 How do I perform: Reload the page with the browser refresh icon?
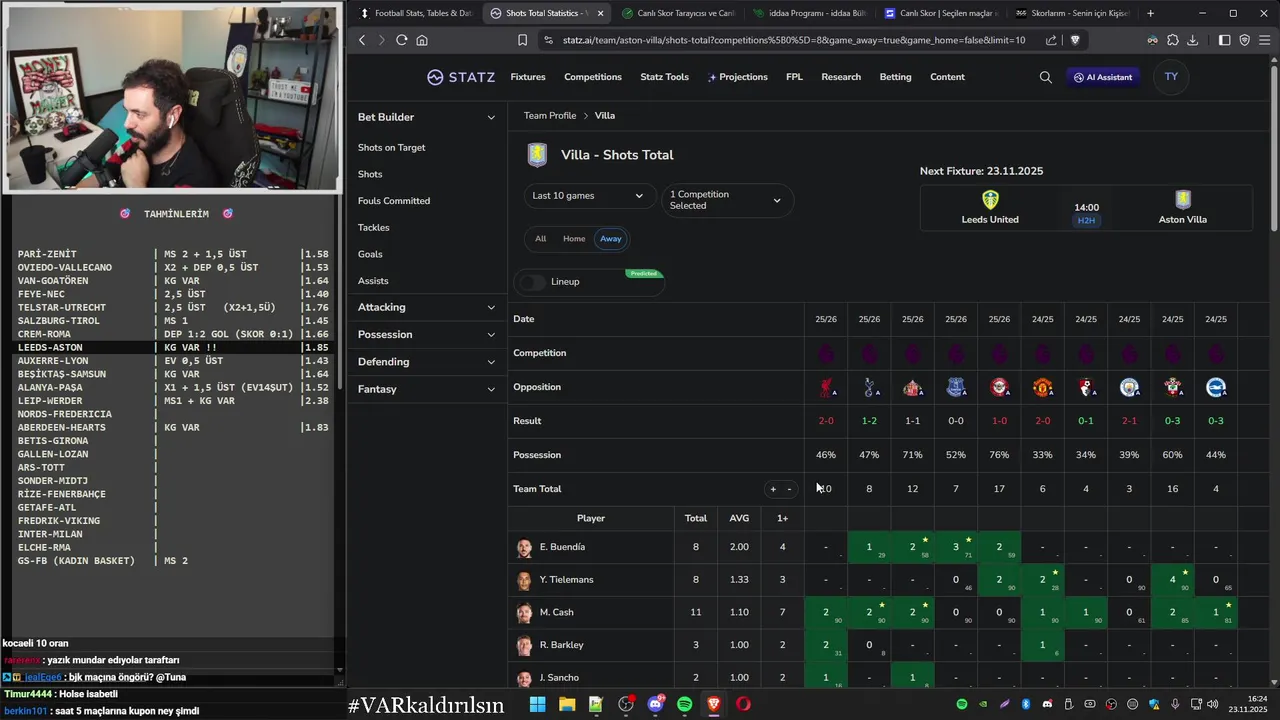(401, 40)
